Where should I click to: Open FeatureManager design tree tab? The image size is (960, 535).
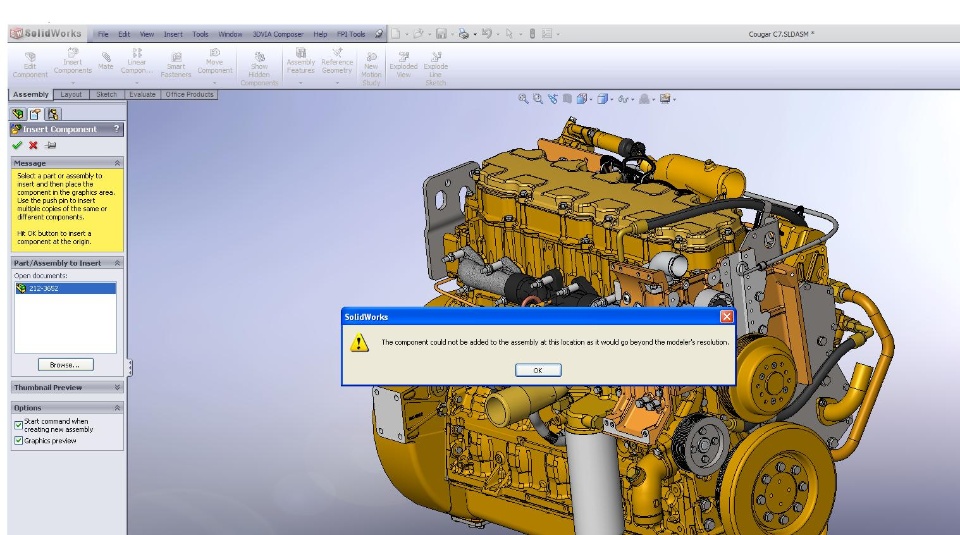18,114
